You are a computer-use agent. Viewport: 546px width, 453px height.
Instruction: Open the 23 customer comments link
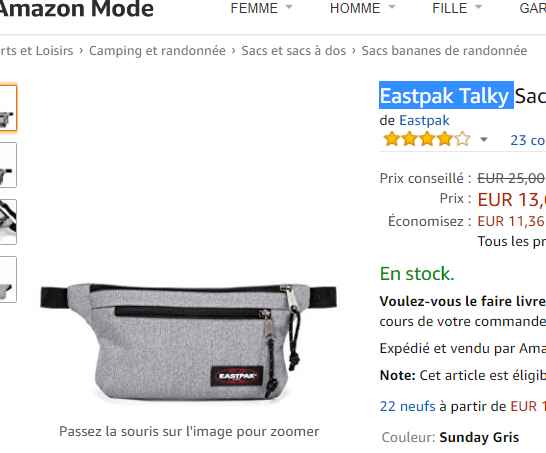528,140
